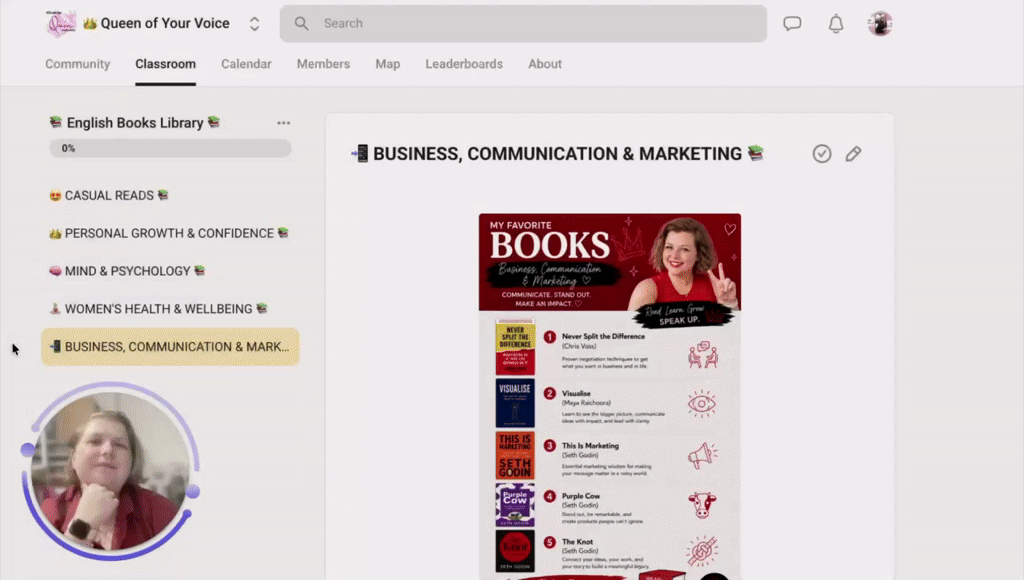Click the This Is Marketing book cover
Image resolution: width=1024 pixels, height=580 pixels.
[x=515, y=455]
